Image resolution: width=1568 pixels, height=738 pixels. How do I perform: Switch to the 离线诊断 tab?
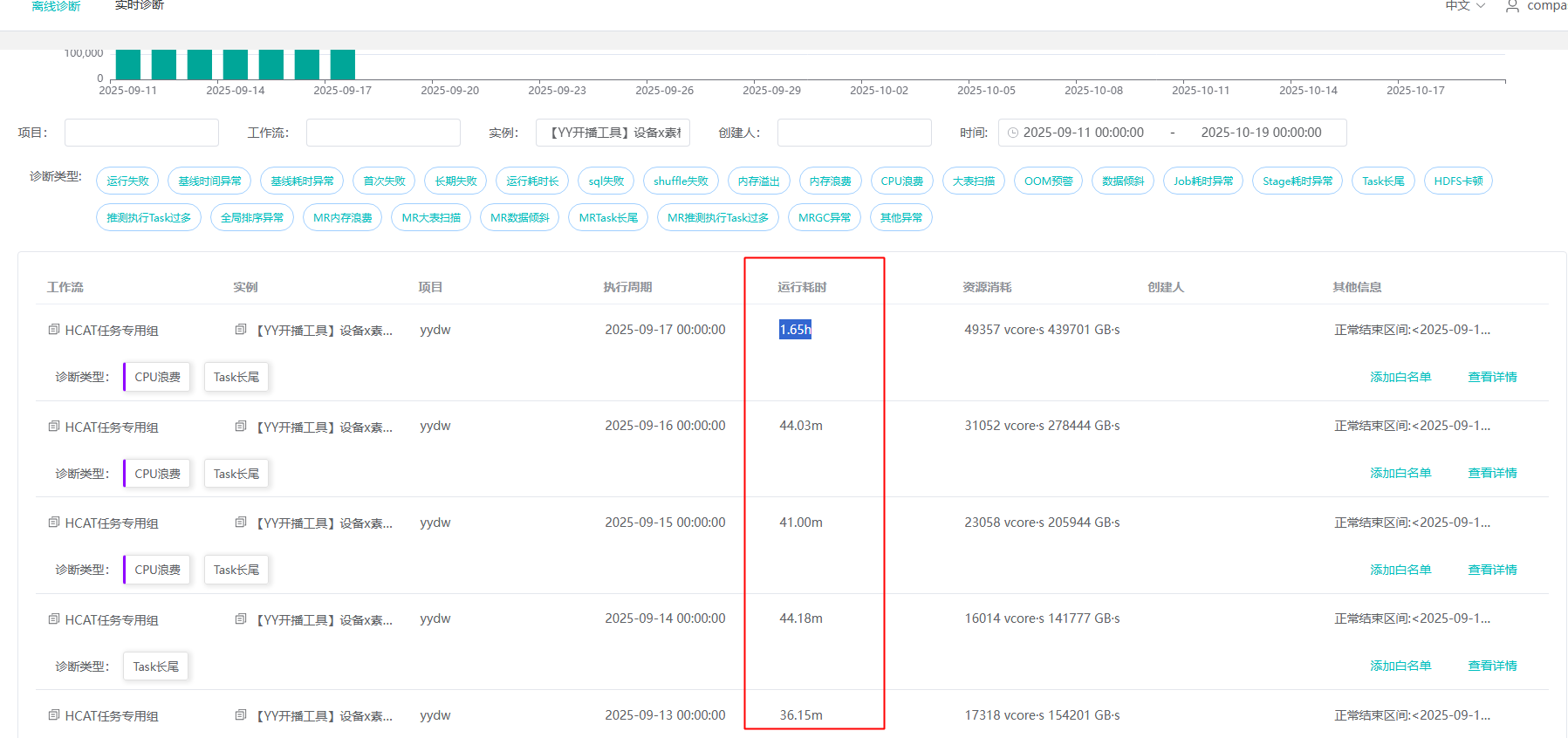point(56,6)
